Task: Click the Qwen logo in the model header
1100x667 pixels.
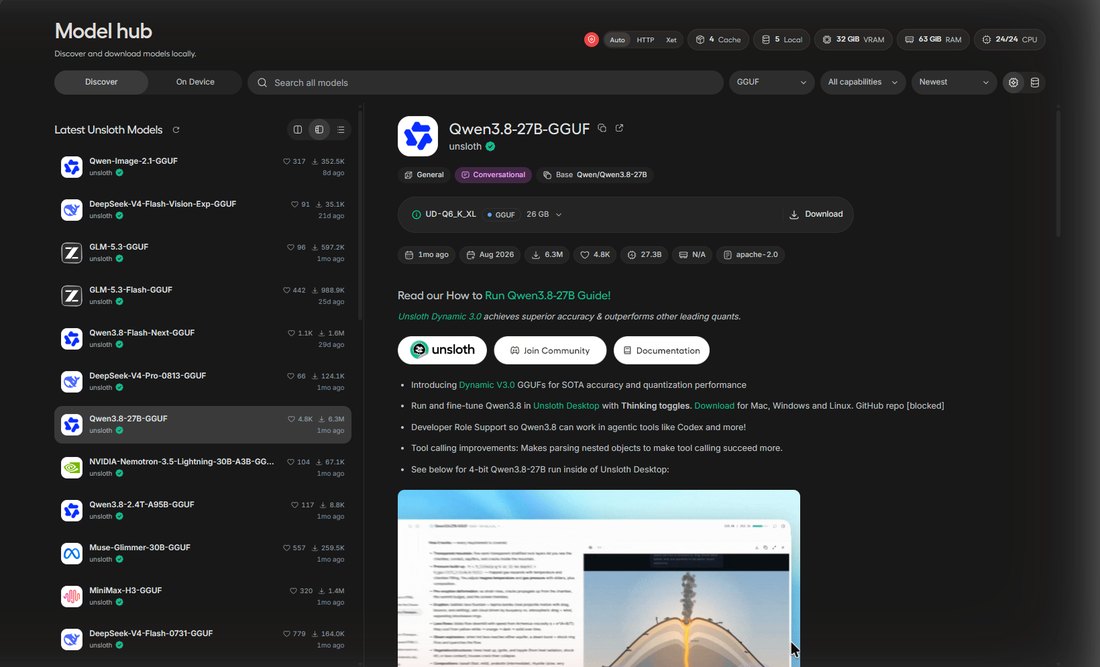Action: 417,136
